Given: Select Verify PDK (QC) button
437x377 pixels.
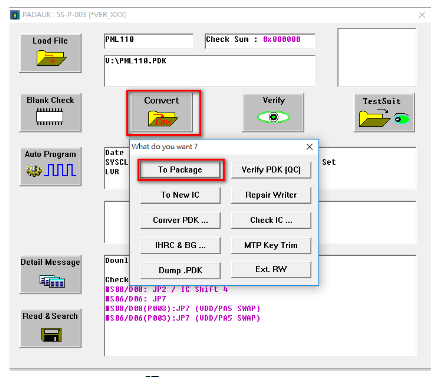Looking at the screenshot, I should coord(271,170).
